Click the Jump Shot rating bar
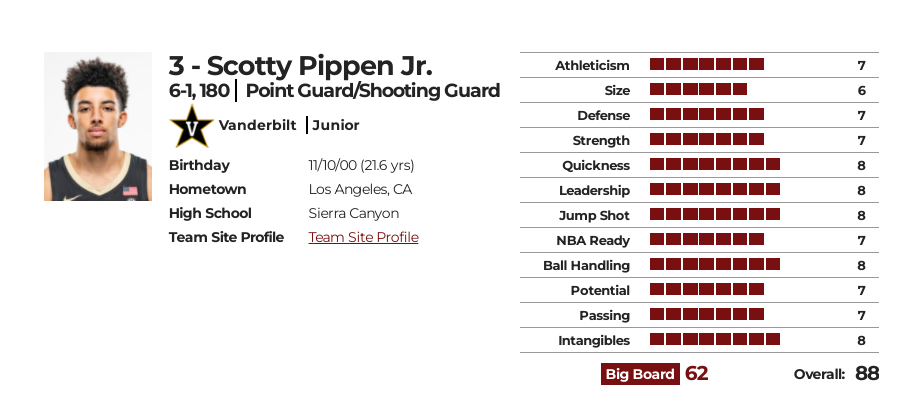Screen dimensions: 900x415 [715, 214]
